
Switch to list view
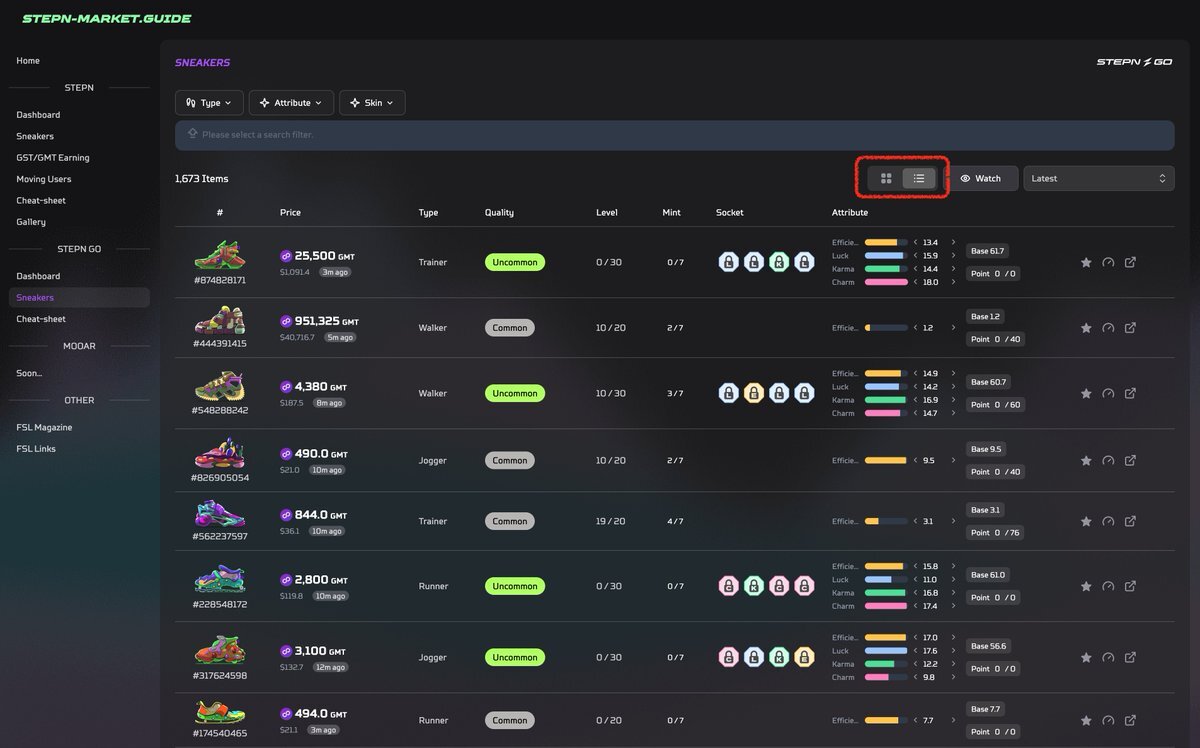[919, 178]
